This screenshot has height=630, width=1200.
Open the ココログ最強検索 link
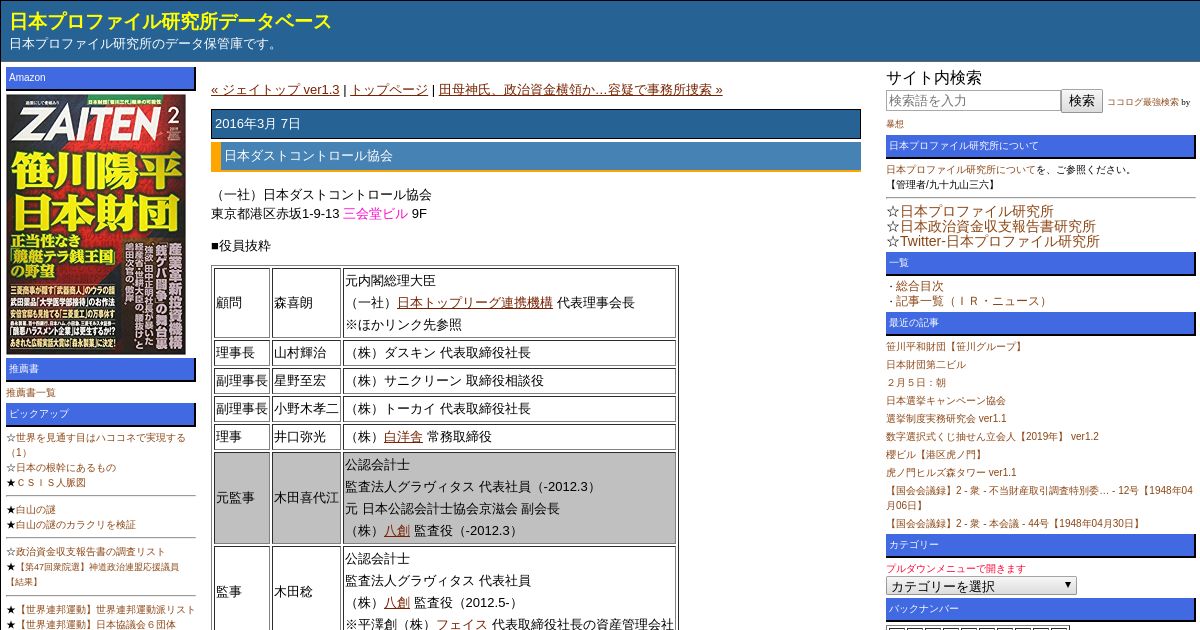(x=1142, y=102)
